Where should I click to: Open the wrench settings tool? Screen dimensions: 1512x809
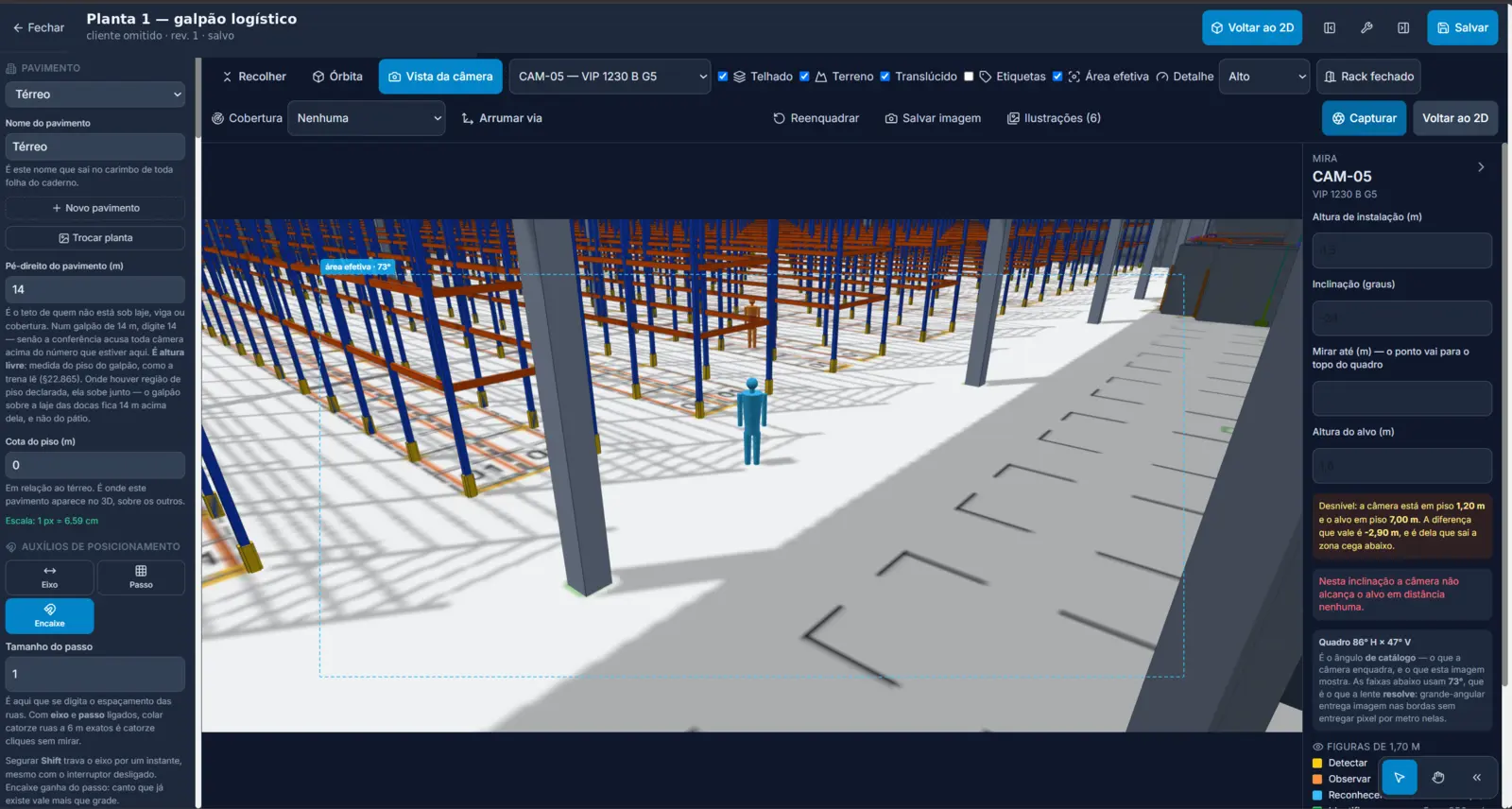1366,28
